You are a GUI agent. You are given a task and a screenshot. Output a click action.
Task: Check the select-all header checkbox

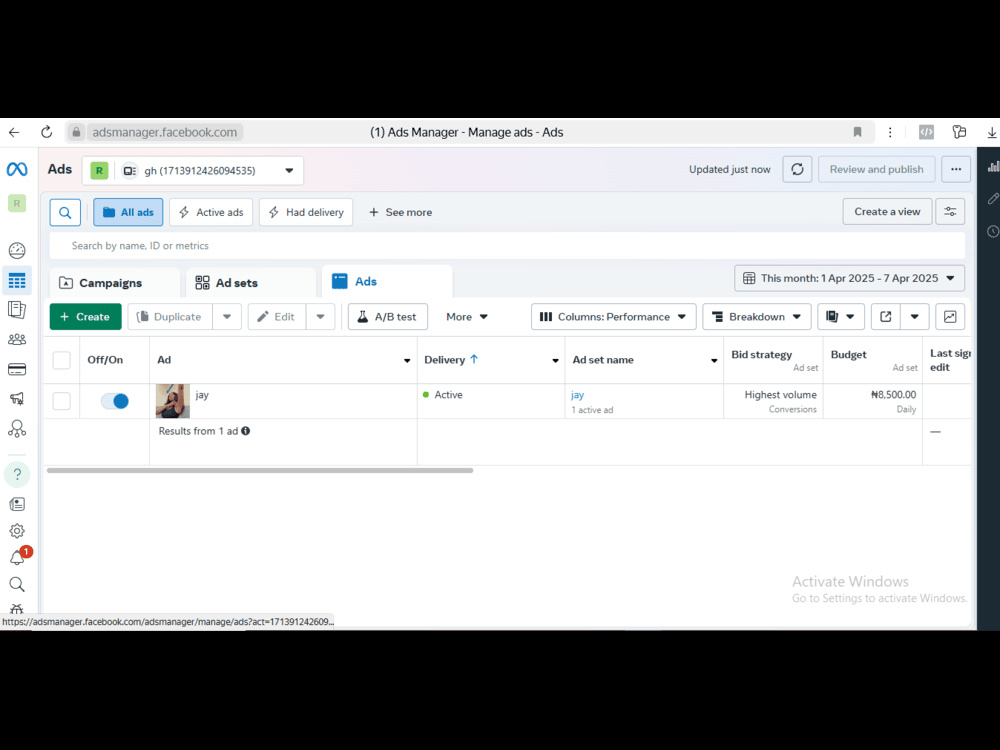click(x=61, y=360)
